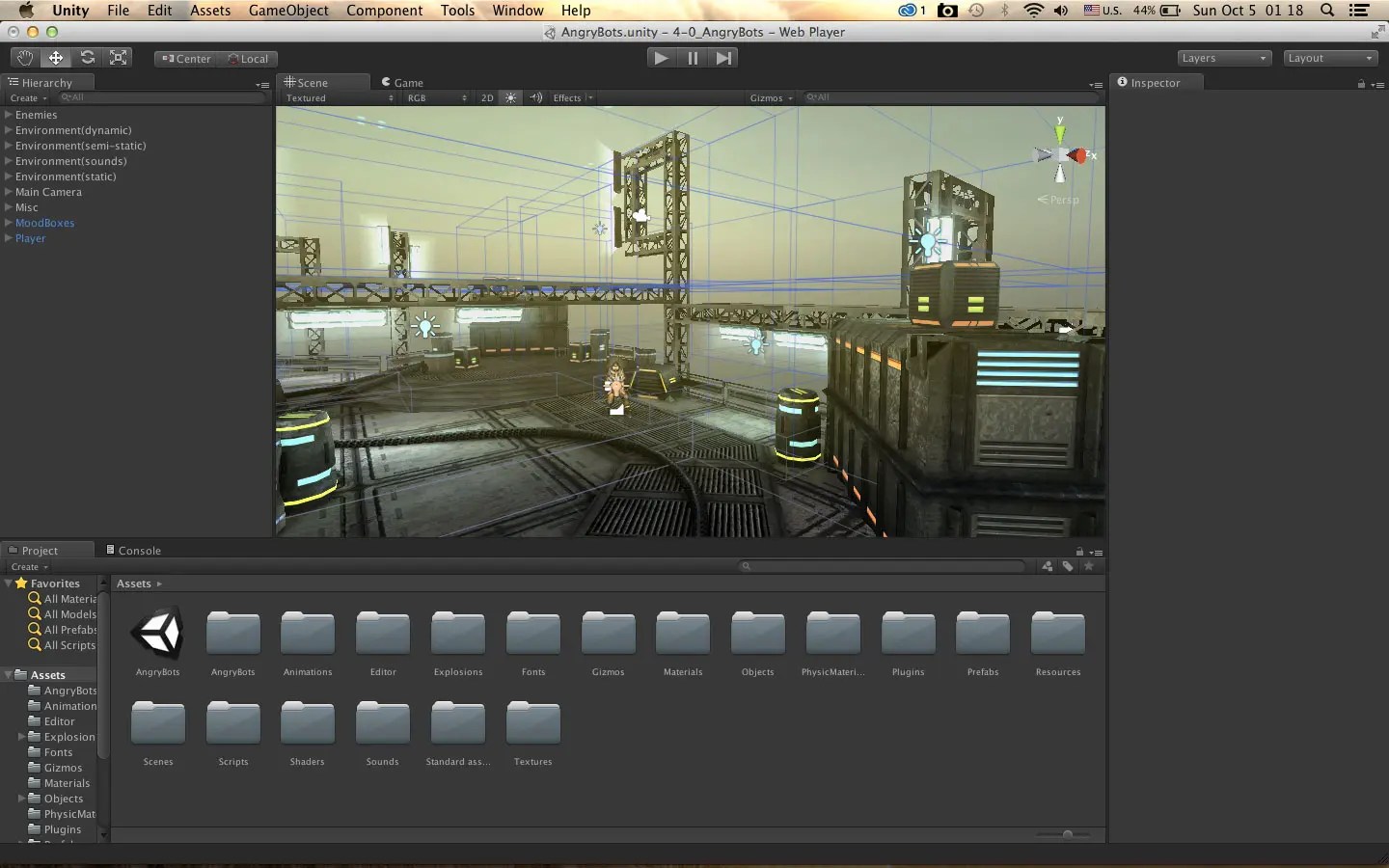Switch pivot mode from Center
This screenshot has width=1389, height=868.
pyautogui.click(x=185, y=59)
